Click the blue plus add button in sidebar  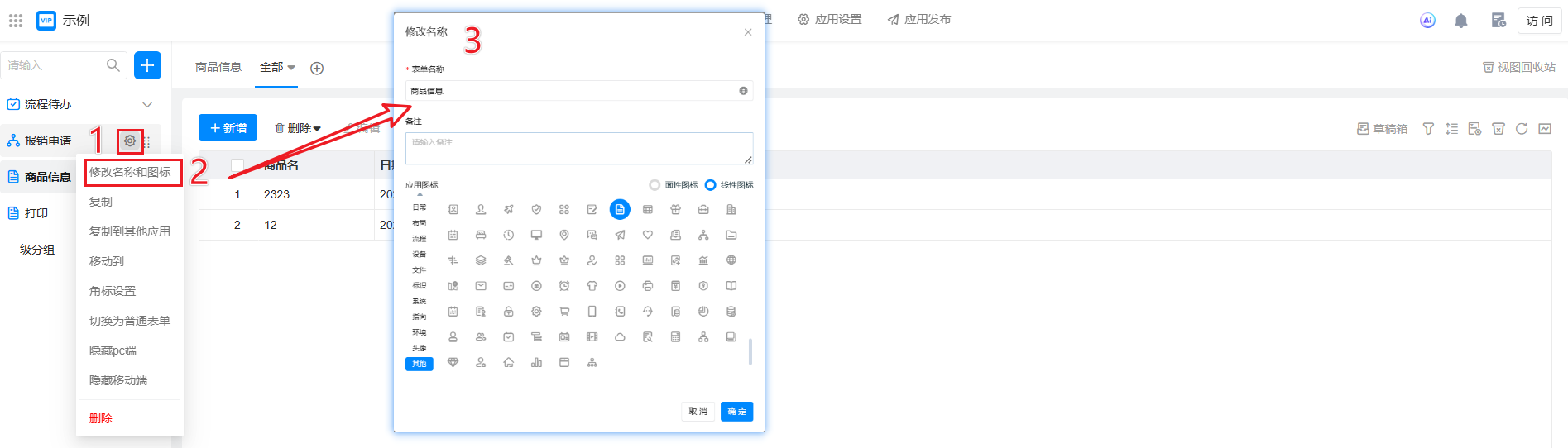tap(147, 65)
